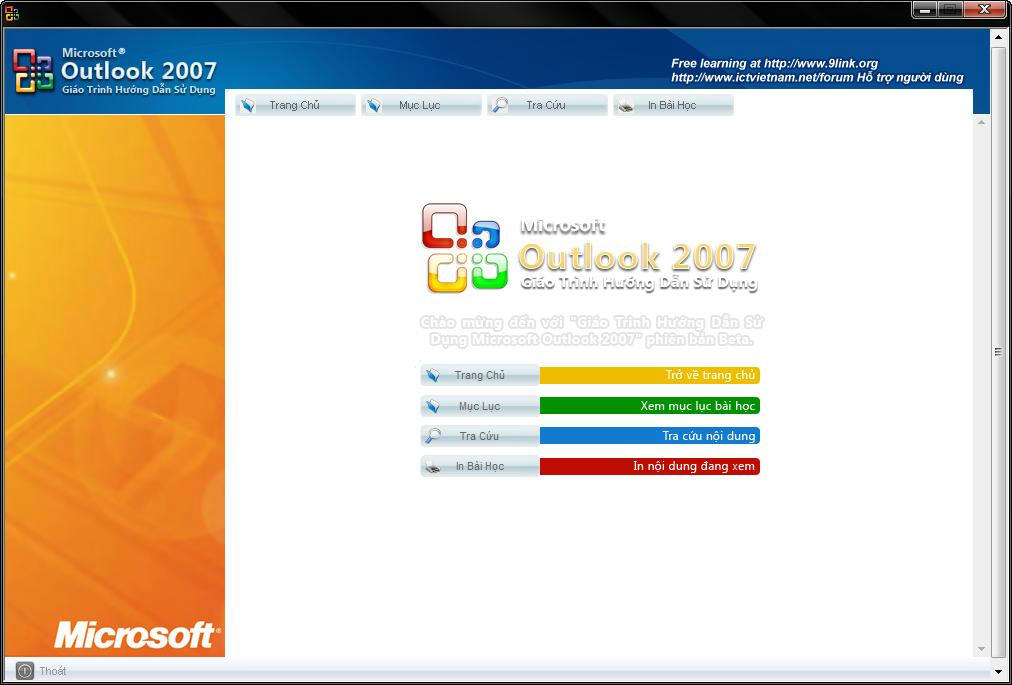Click the content pane scroll down arrow
The image size is (1012, 685).
click(982, 649)
